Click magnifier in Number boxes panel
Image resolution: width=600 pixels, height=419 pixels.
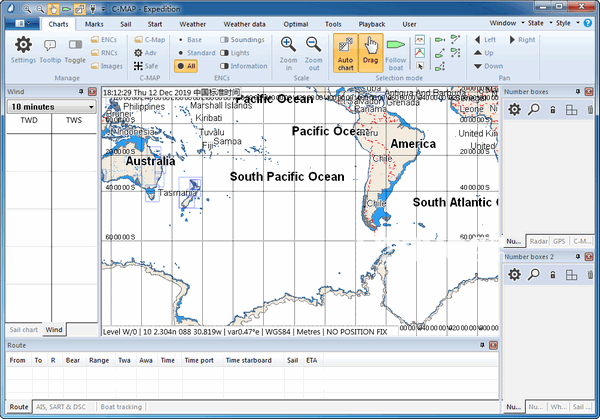[533, 110]
